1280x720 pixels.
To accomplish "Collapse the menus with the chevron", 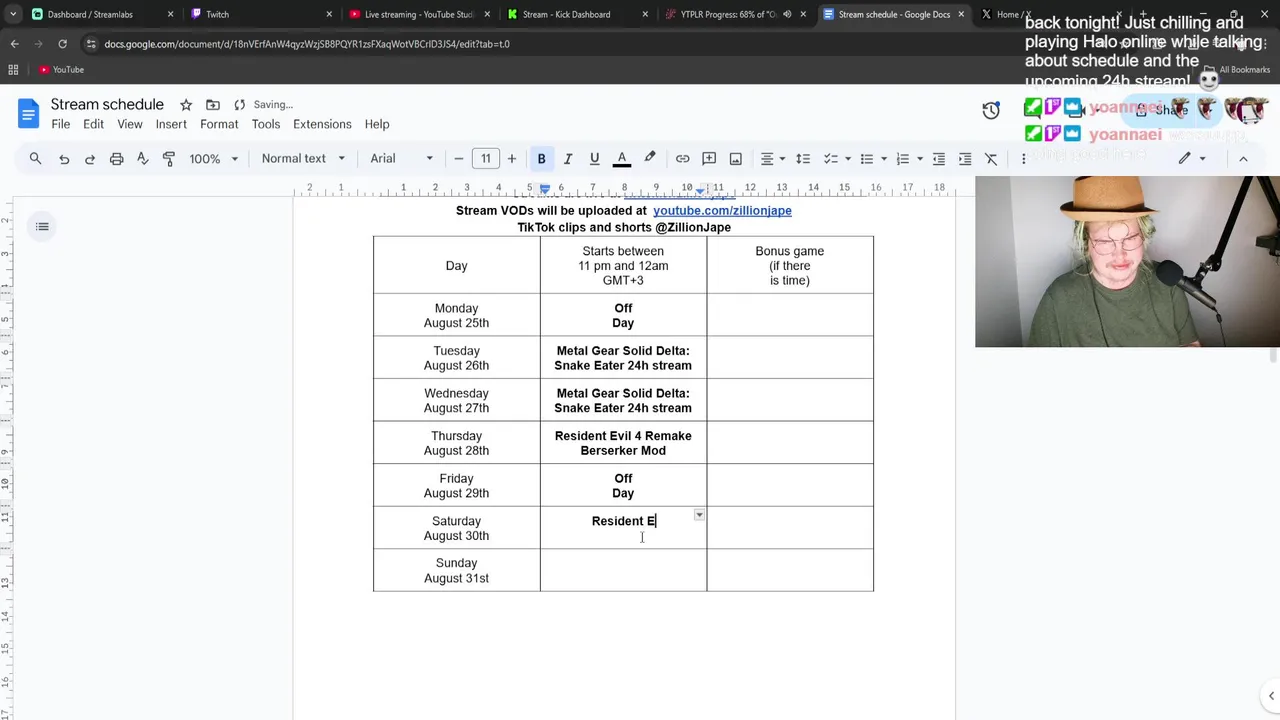I will click(1243, 158).
